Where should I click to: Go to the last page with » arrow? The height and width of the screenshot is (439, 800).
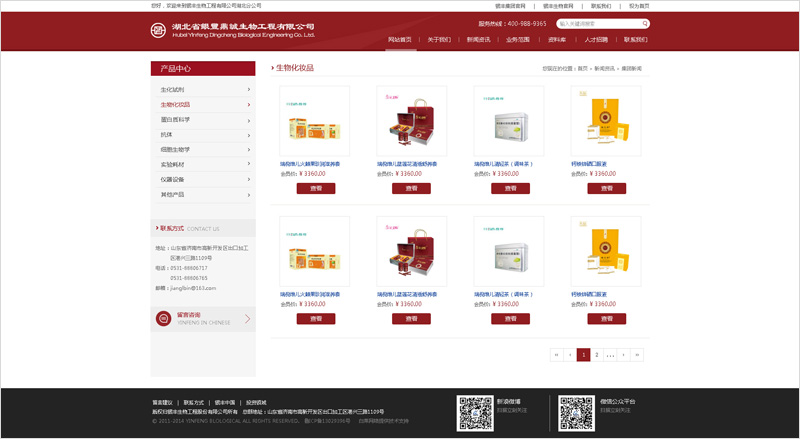pyautogui.click(x=636, y=354)
